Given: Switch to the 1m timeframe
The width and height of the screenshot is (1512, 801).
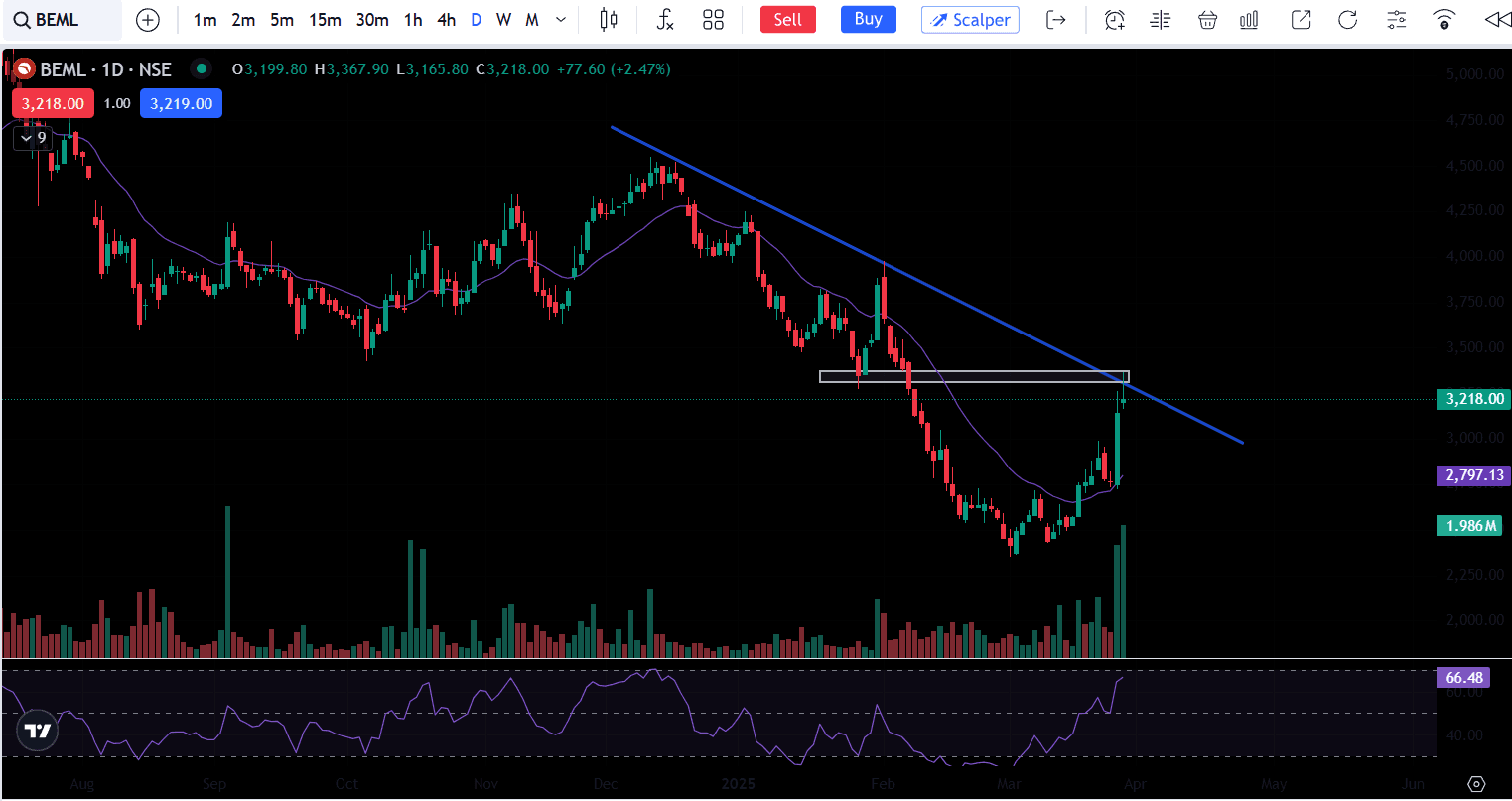Looking at the screenshot, I should (x=205, y=20).
